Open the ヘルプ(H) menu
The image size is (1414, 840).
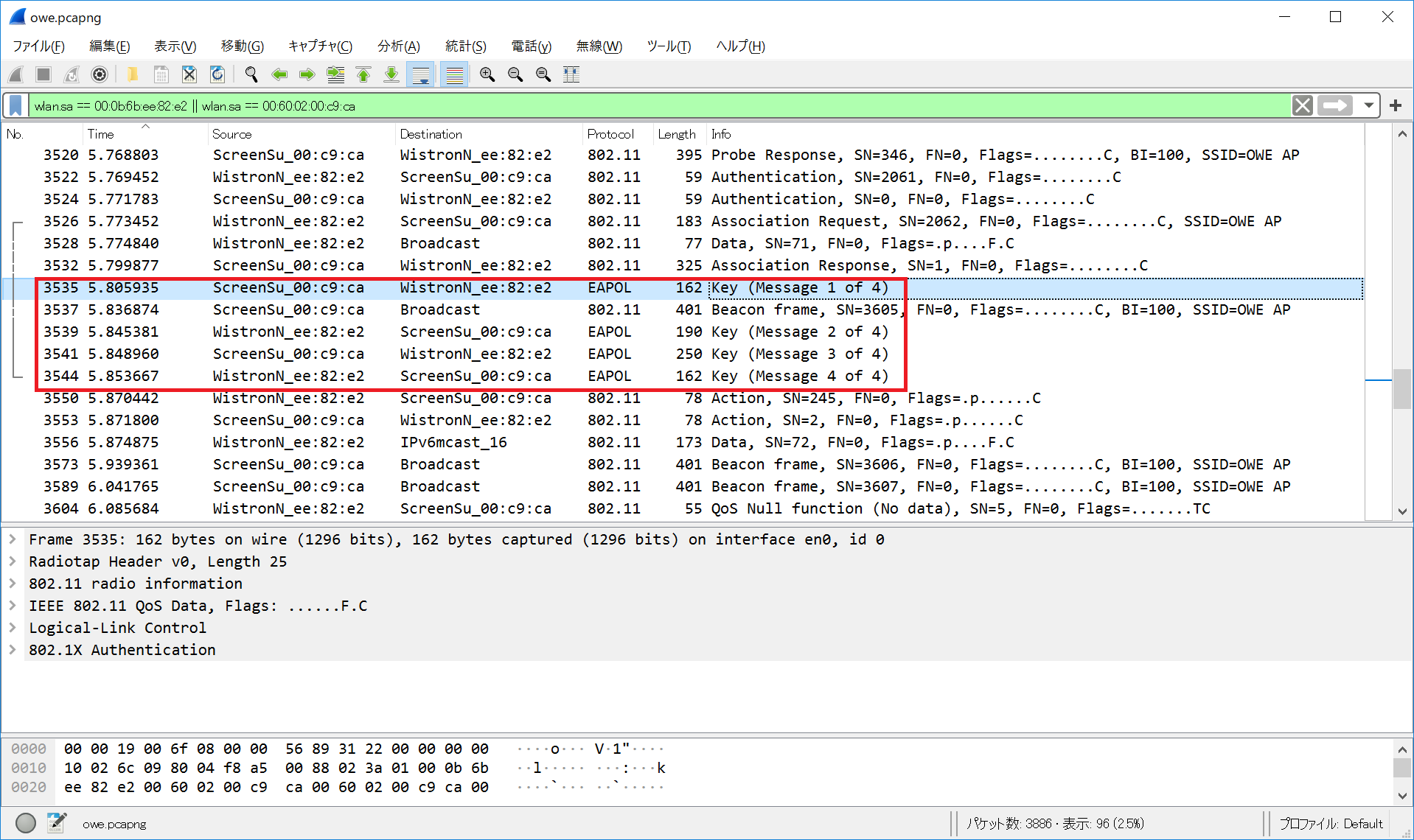click(x=740, y=46)
